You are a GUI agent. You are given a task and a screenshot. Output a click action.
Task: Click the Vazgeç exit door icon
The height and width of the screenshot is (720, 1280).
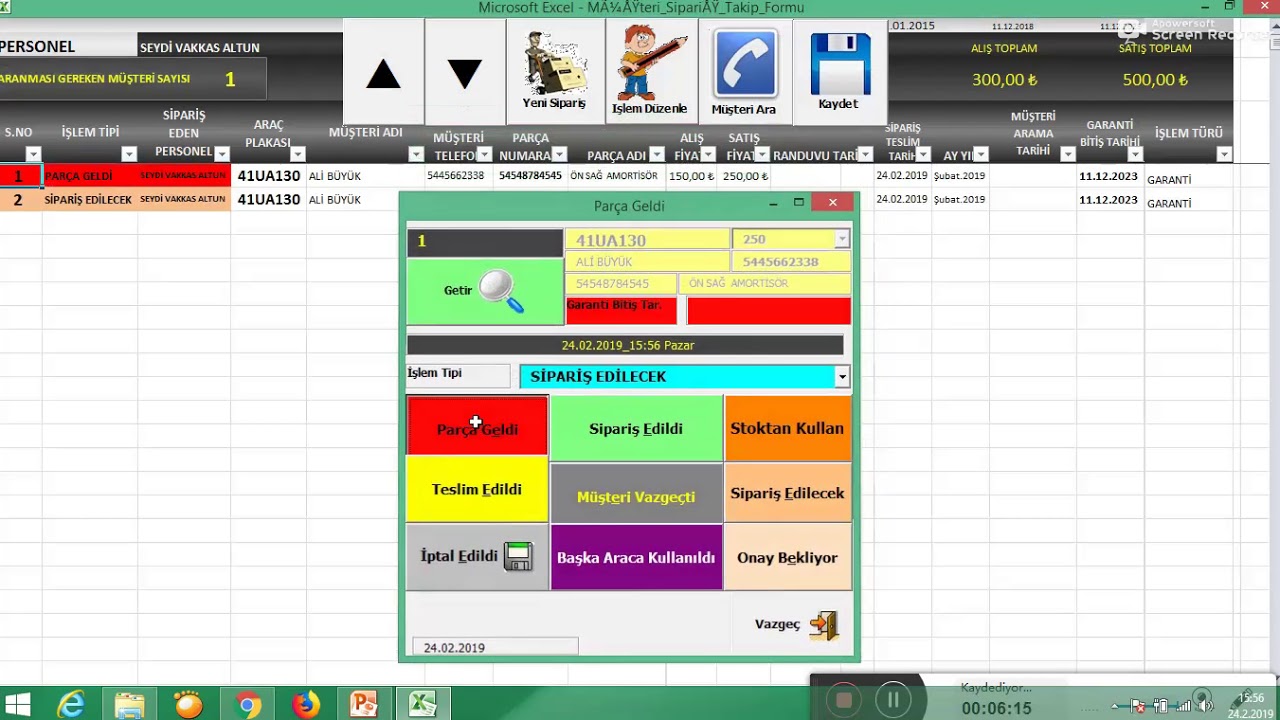(824, 625)
